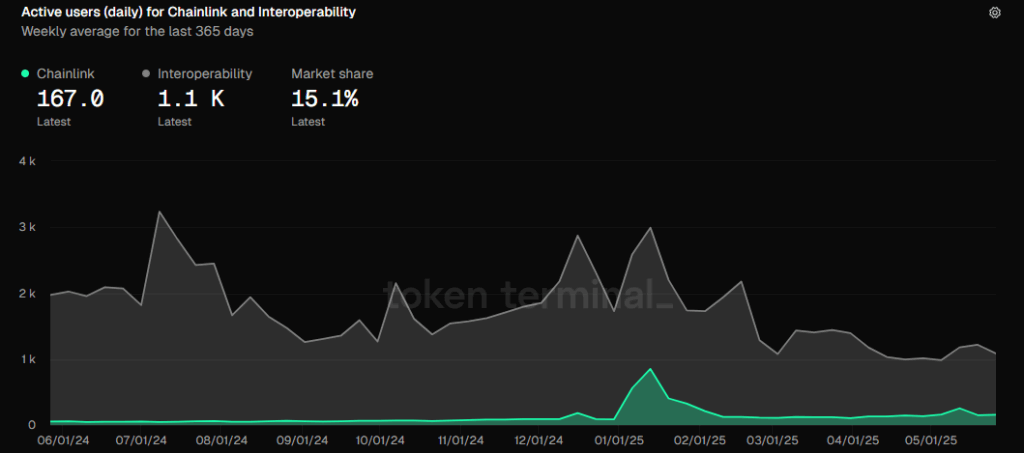Click the 04/01/25 x-axis date
The width and height of the screenshot is (1024, 453).
pyautogui.click(x=854, y=440)
